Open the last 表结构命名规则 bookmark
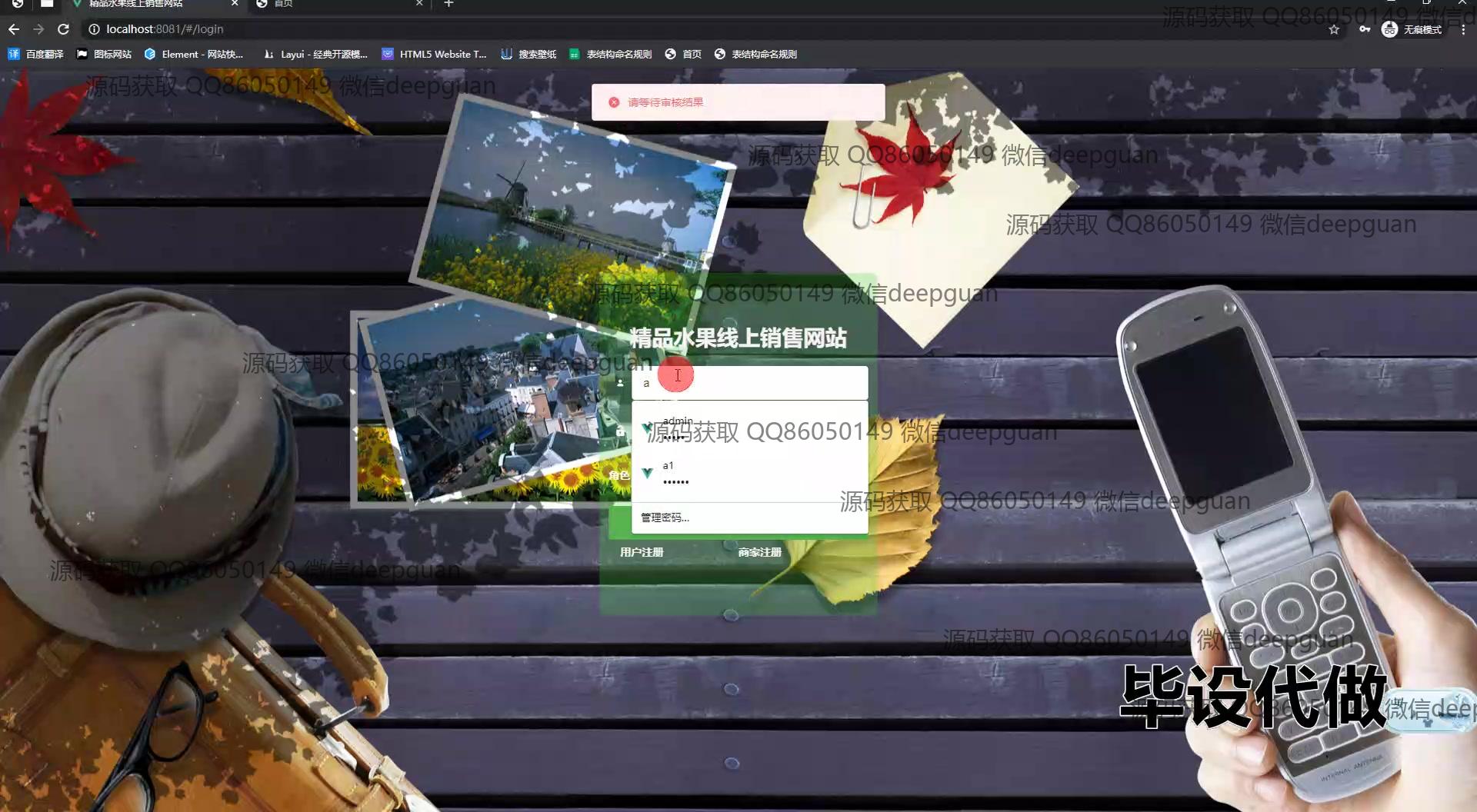 pyautogui.click(x=755, y=54)
